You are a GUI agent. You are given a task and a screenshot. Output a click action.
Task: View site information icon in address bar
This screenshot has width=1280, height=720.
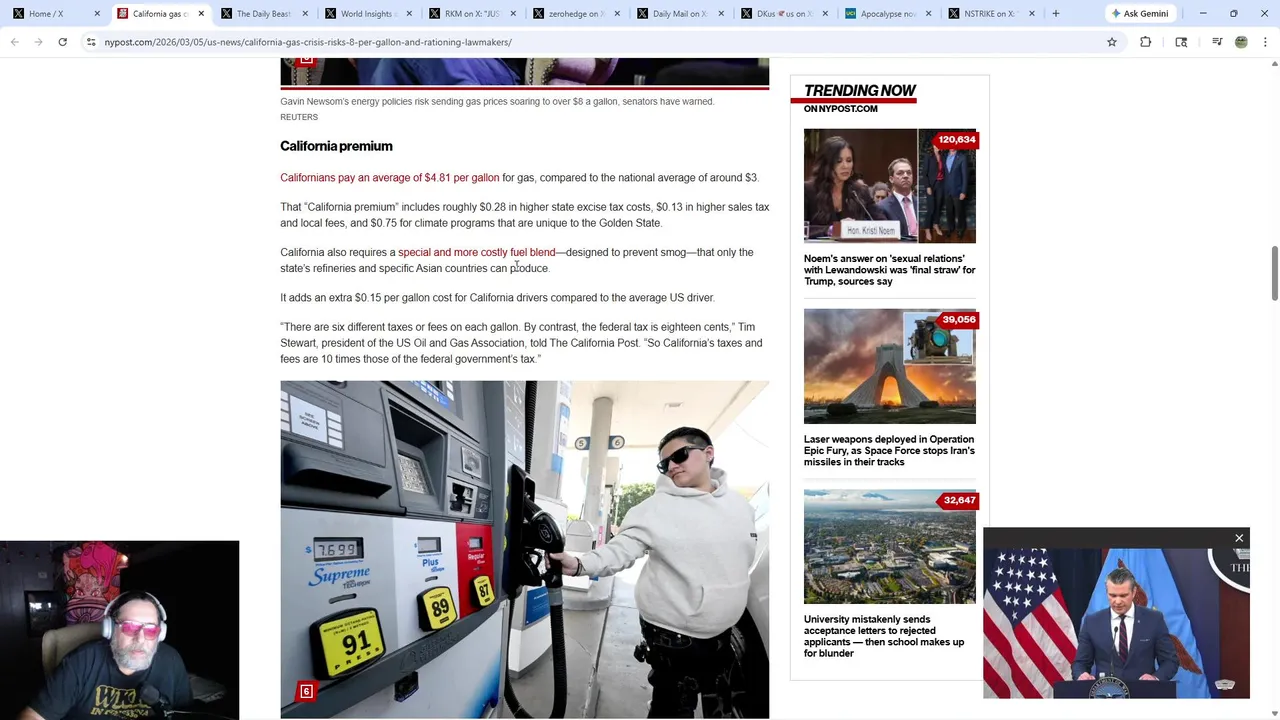(x=91, y=42)
